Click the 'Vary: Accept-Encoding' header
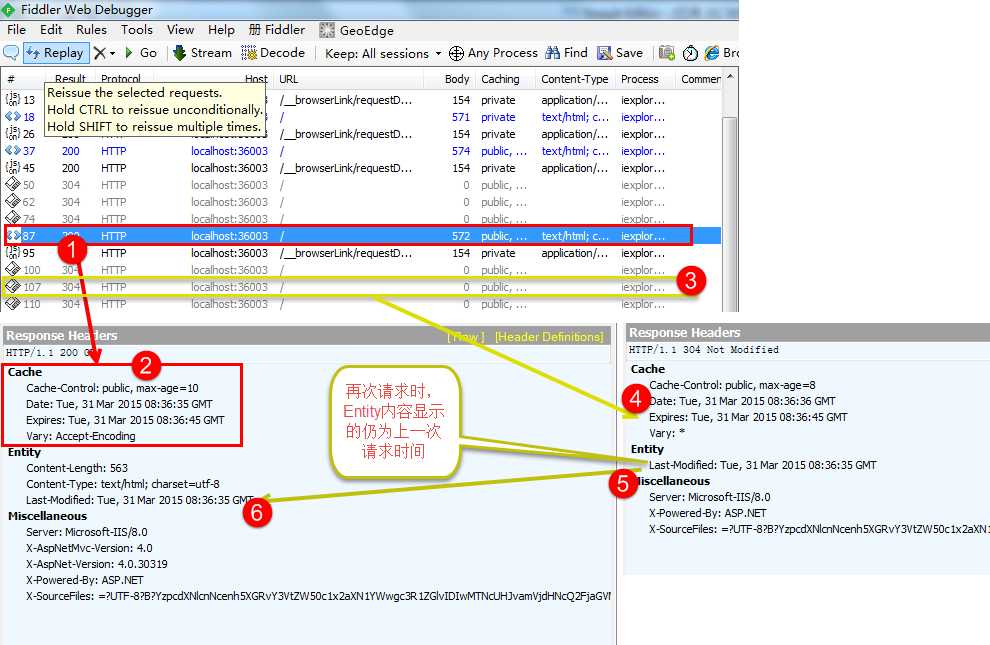This screenshot has width=990, height=645. click(x=81, y=436)
